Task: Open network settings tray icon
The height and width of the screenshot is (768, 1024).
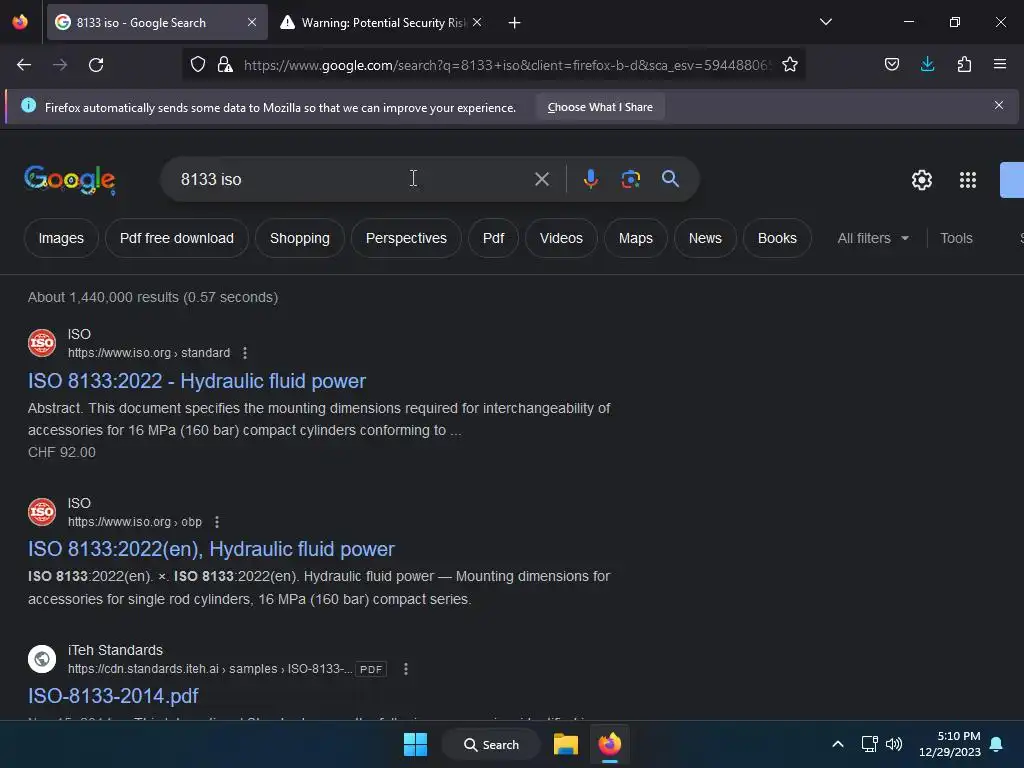Action: [x=869, y=744]
